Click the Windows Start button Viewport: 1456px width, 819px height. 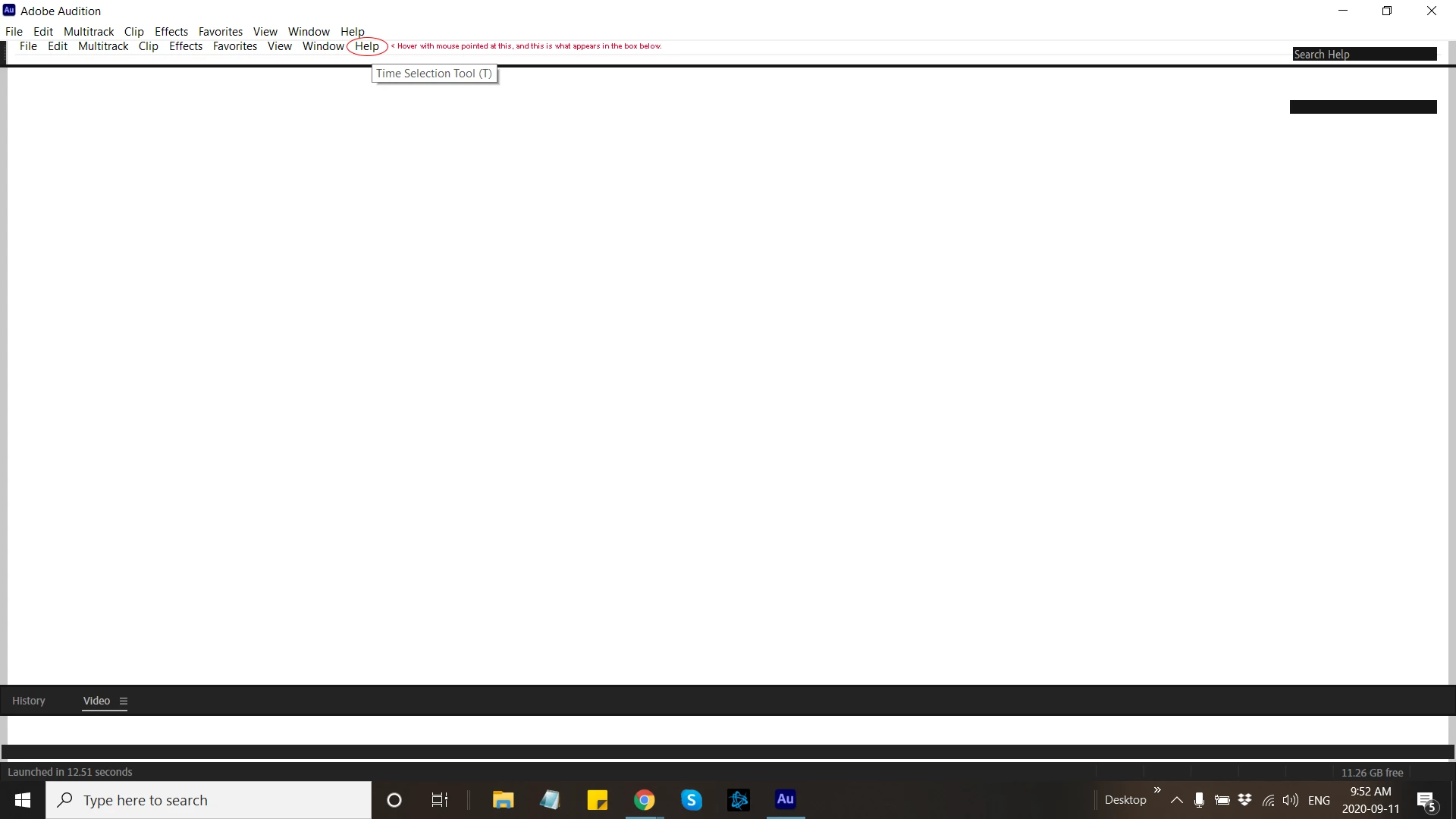(23, 800)
